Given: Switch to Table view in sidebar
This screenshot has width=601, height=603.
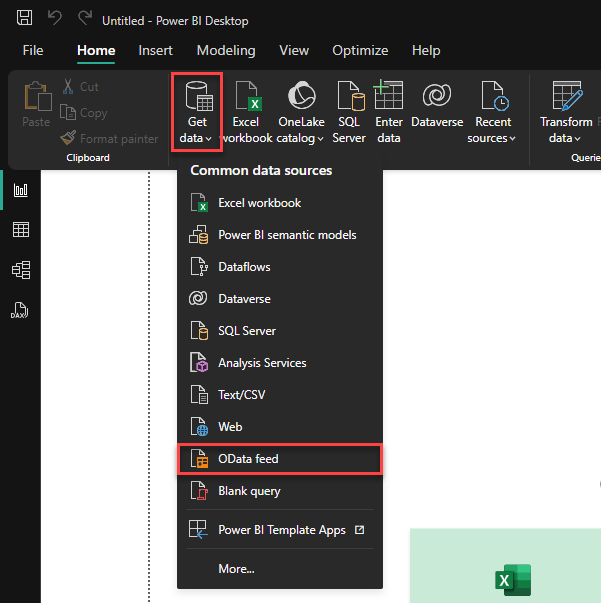Looking at the screenshot, I should pyautogui.click(x=20, y=230).
